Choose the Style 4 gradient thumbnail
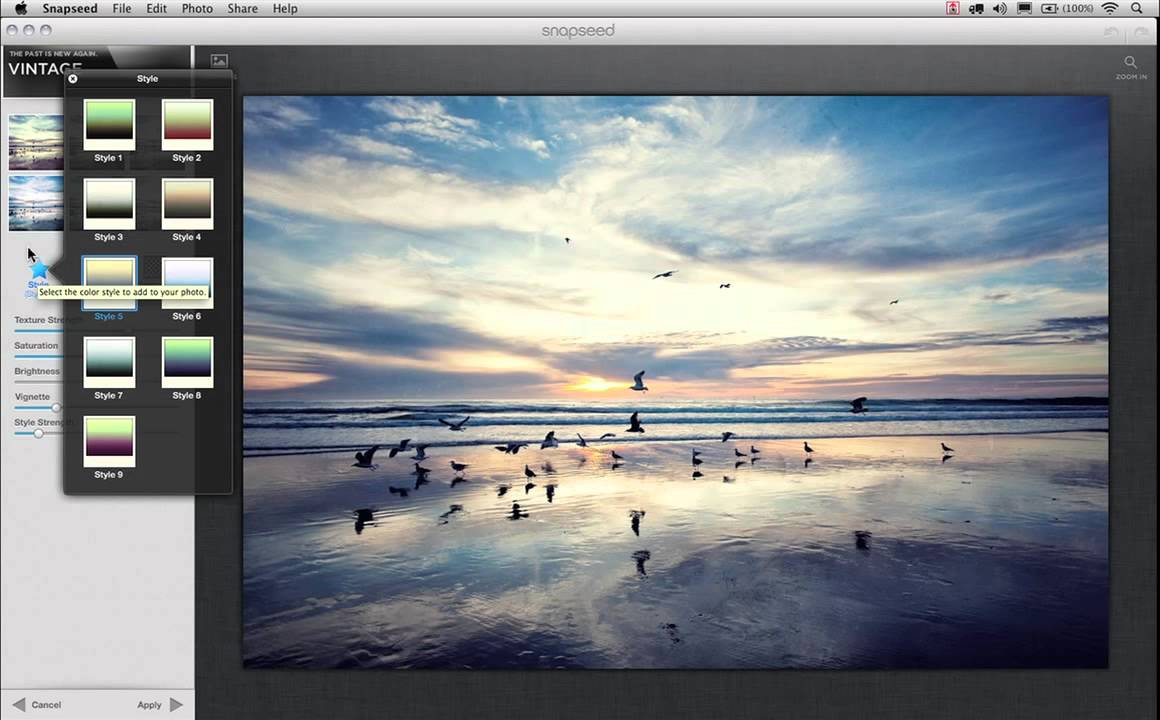Image resolution: width=1160 pixels, height=720 pixels. click(x=187, y=203)
